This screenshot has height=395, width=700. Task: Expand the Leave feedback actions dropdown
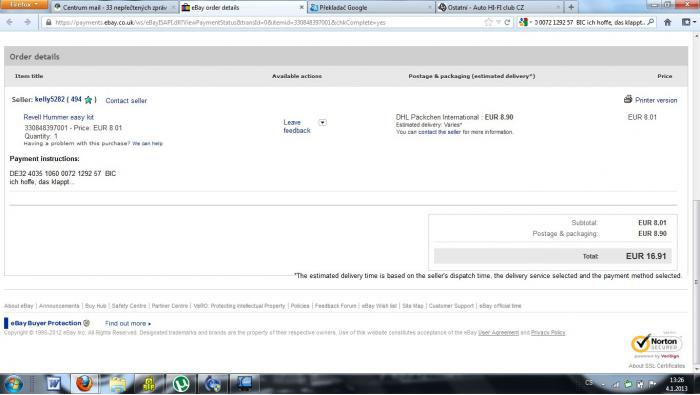point(322,122)
